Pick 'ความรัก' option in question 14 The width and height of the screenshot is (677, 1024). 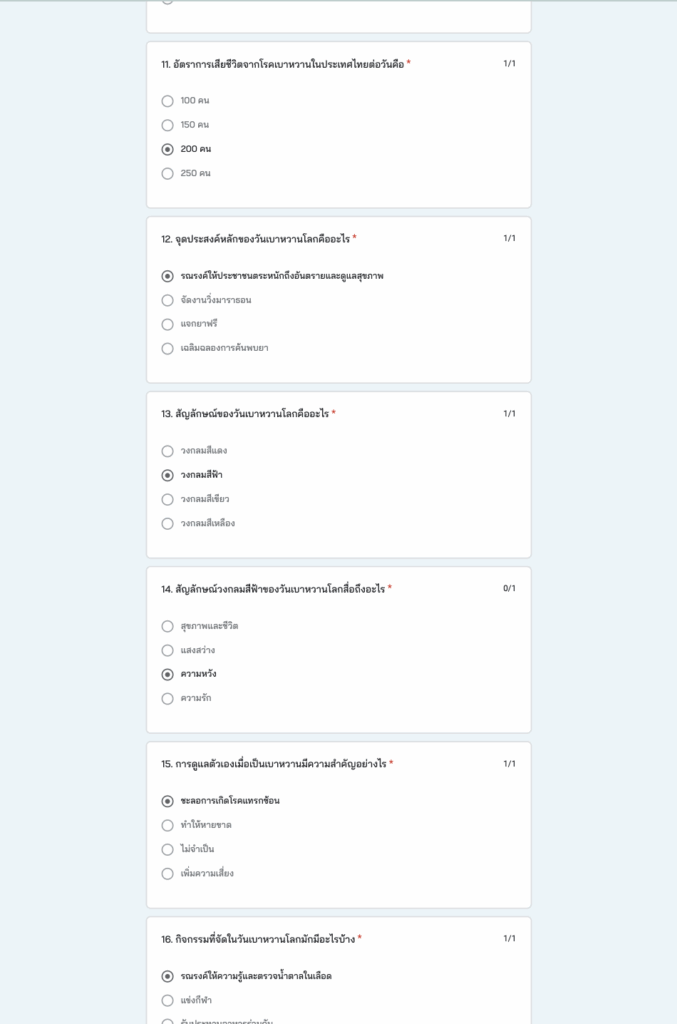(167, 698)
